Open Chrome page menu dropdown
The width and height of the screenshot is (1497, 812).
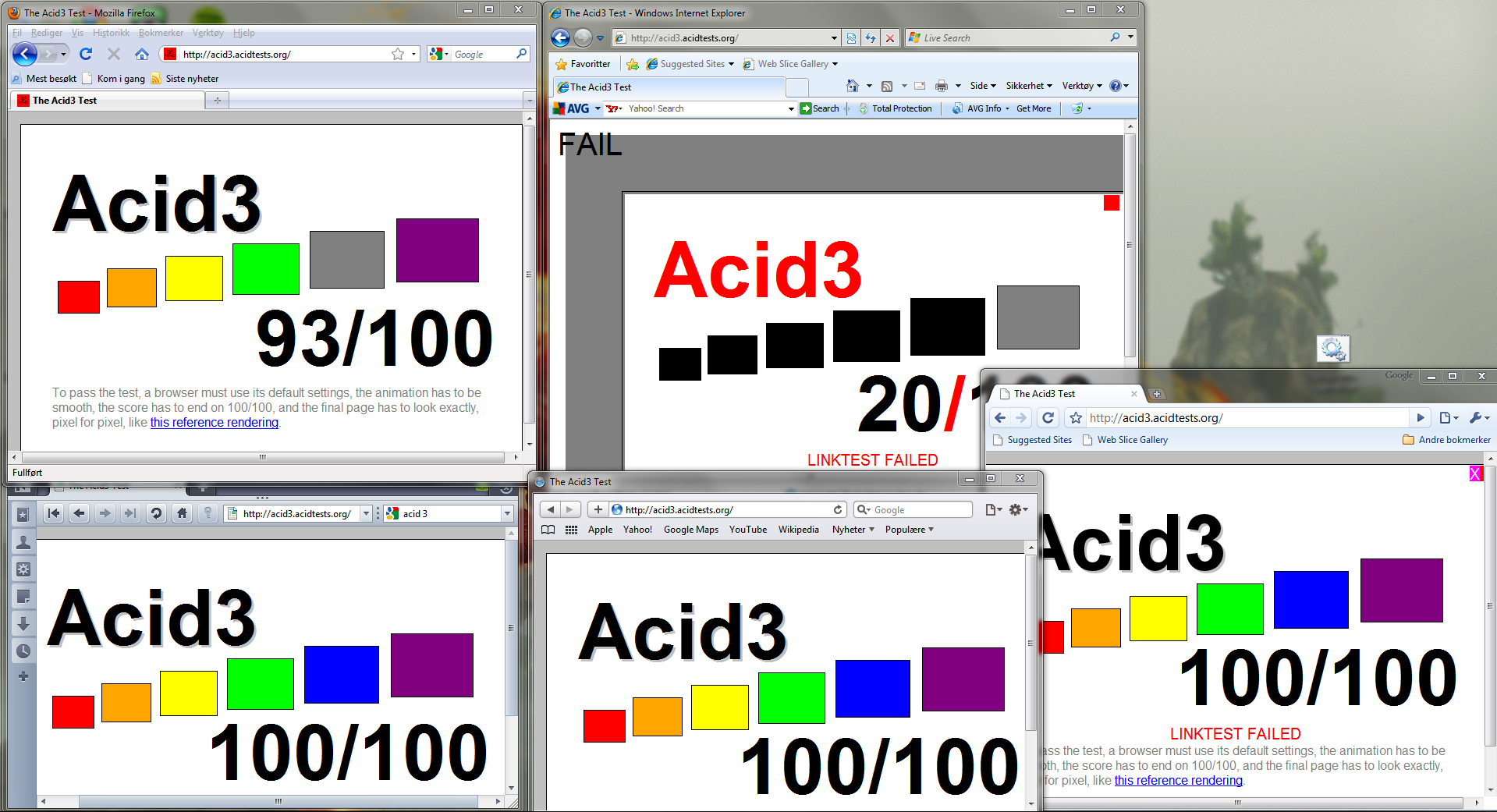(x=1449, y=418)
